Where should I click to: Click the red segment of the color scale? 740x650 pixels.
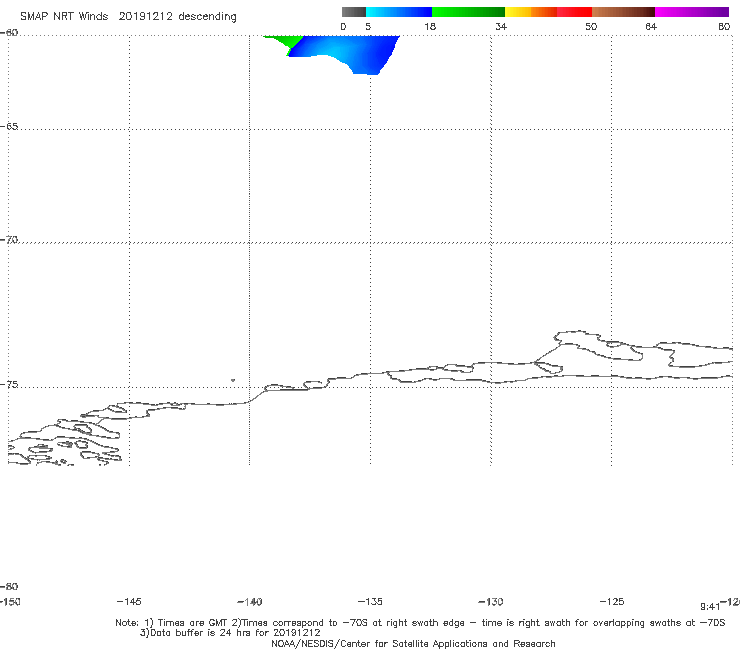tap(574, 12)
